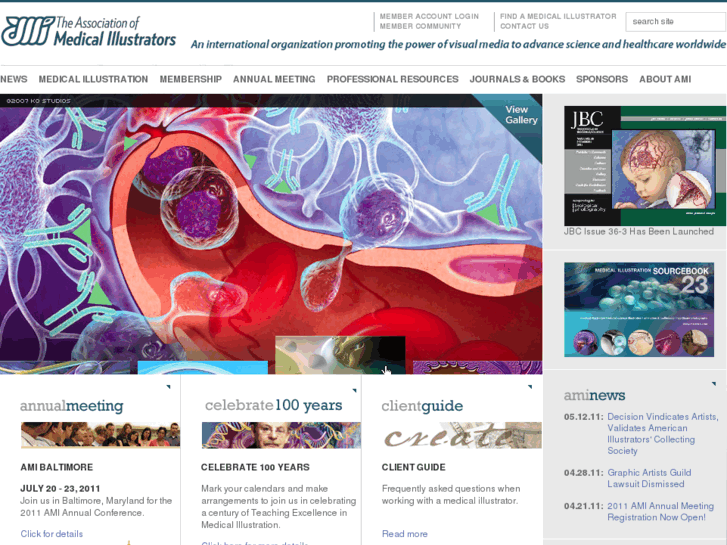
Task: Click the annualmeeting heading
Action: (72, 406)
